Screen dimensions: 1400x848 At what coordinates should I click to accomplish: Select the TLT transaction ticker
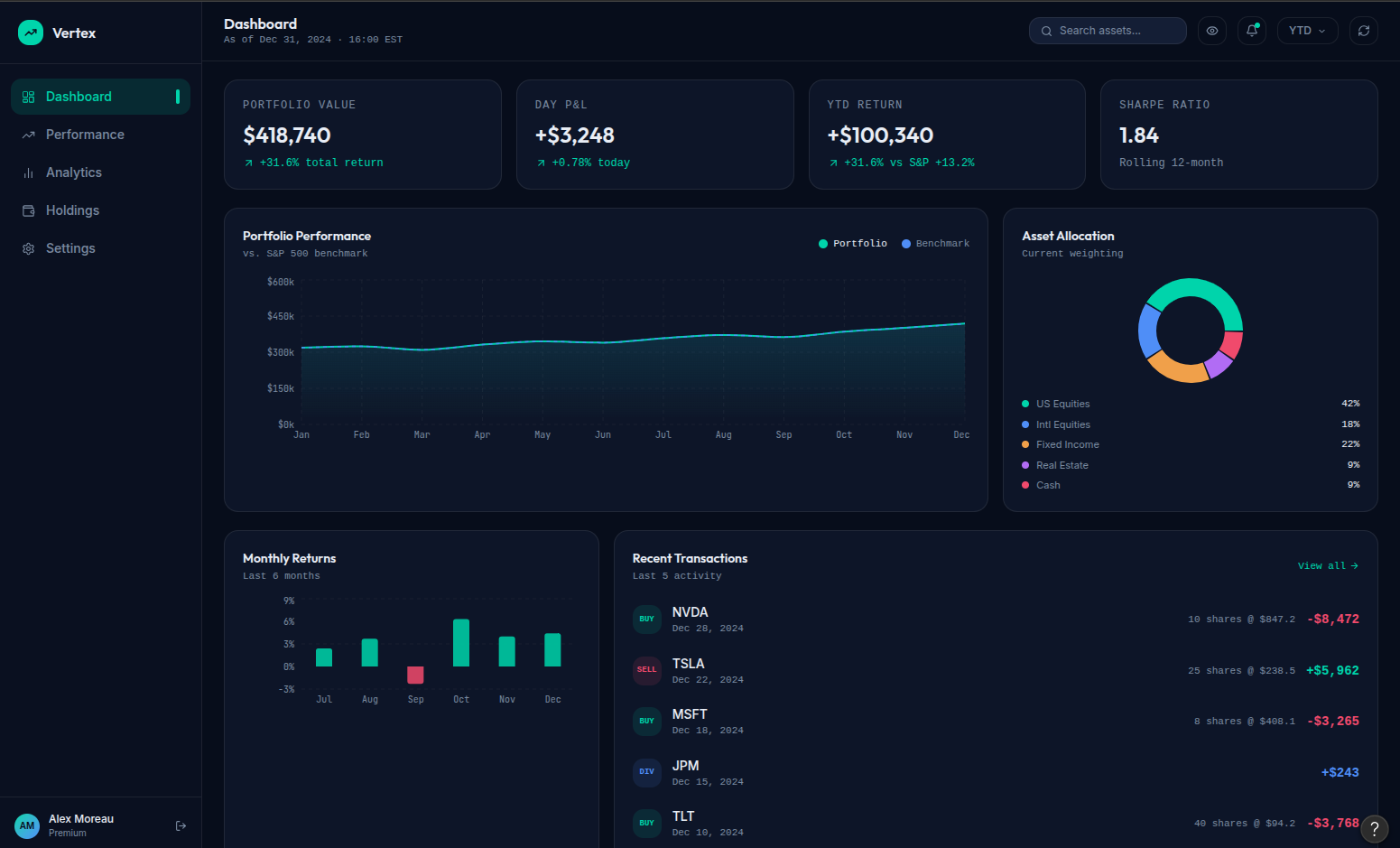coord(683,816)
